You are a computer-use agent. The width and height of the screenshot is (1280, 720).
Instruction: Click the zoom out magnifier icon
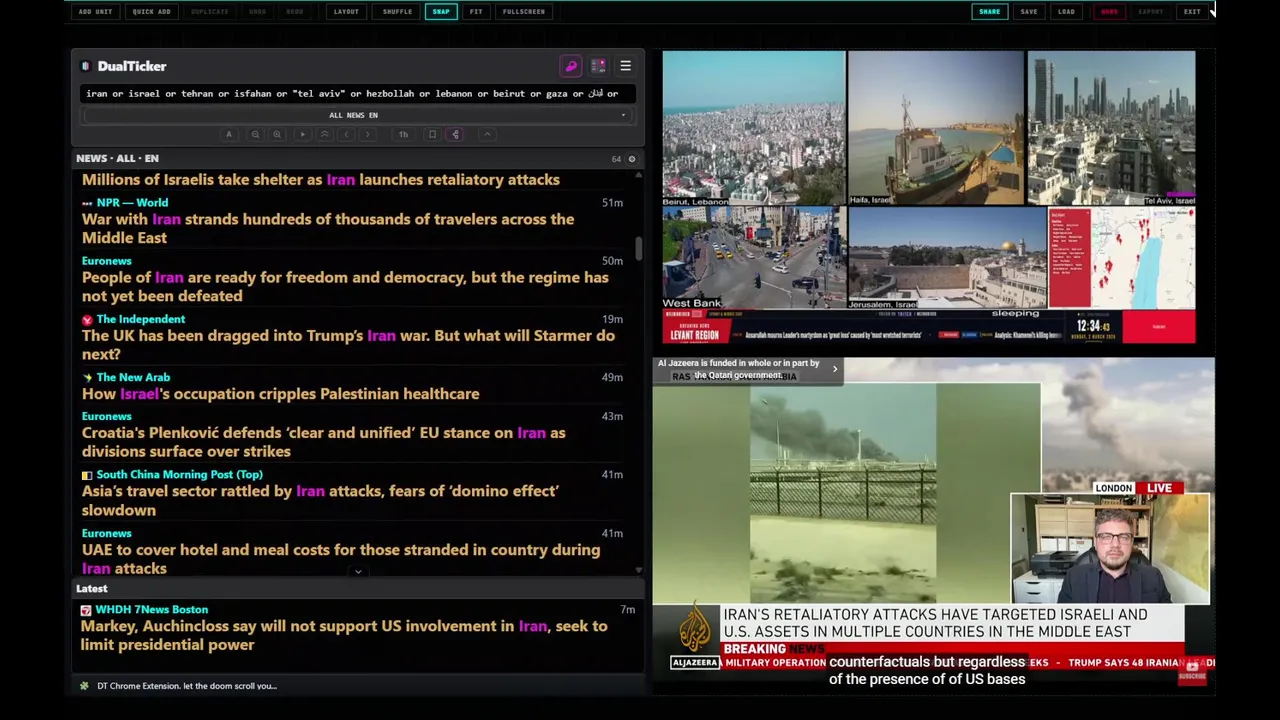[255, 134]
